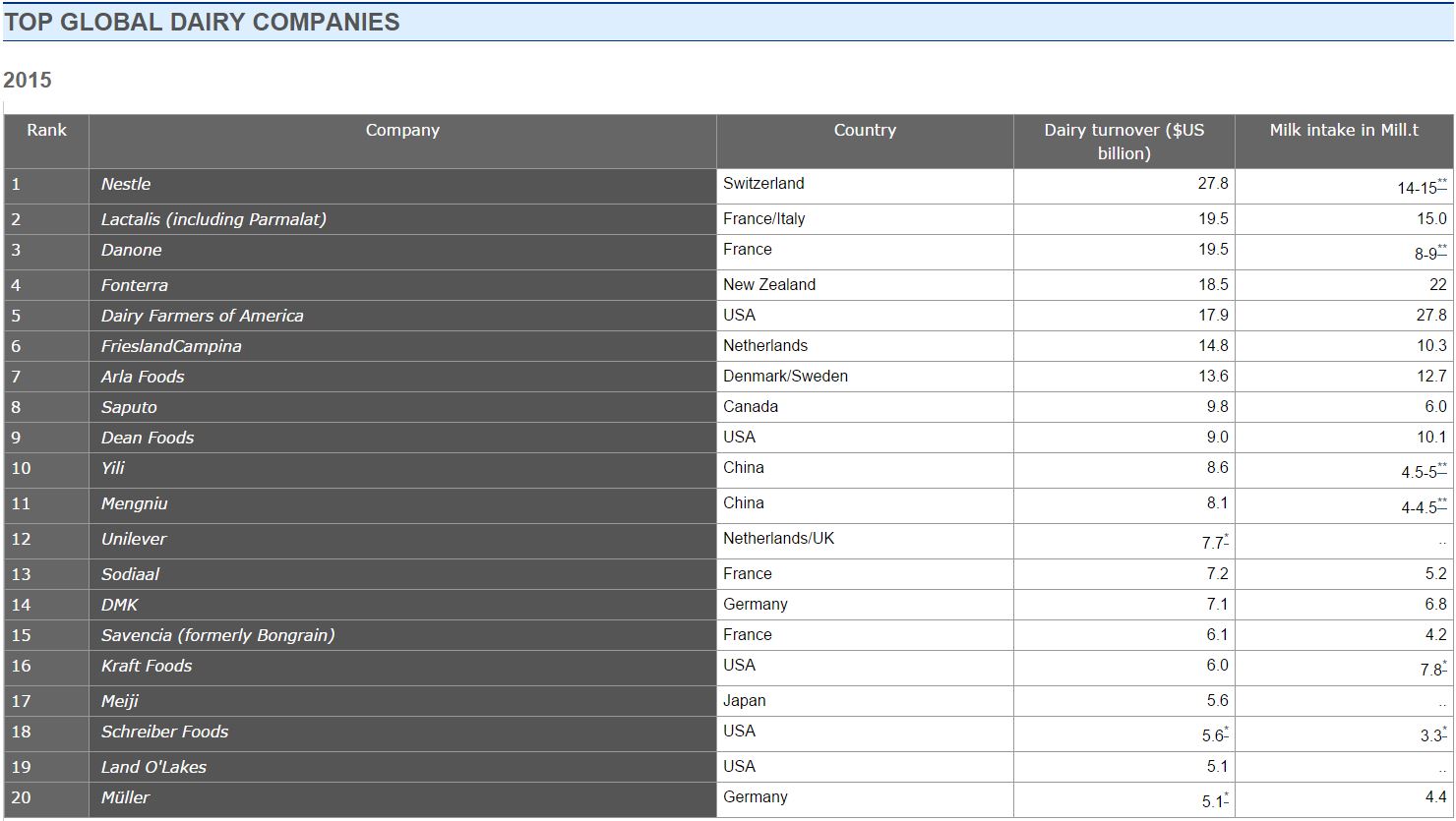Click the Meiji company name
1456x821 pixels.
point(120,702)
